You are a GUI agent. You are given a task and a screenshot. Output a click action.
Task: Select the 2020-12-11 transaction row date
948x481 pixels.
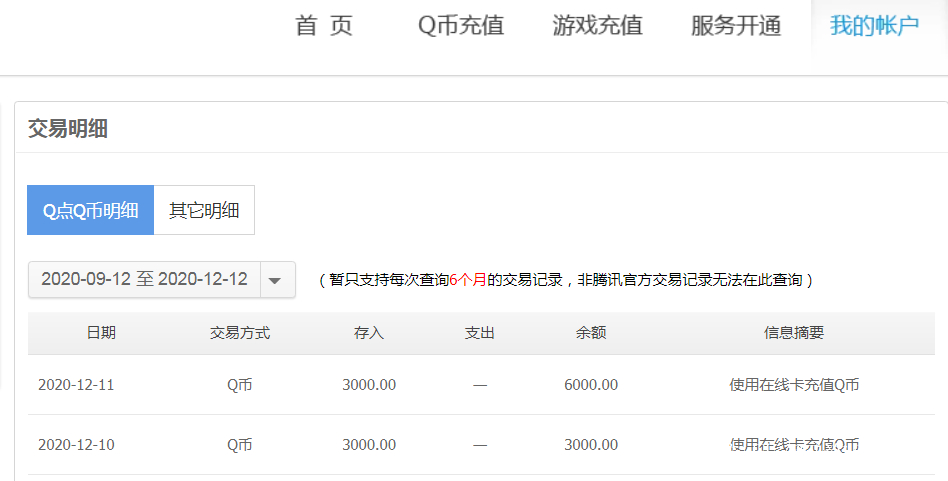[x=76, y=385]
